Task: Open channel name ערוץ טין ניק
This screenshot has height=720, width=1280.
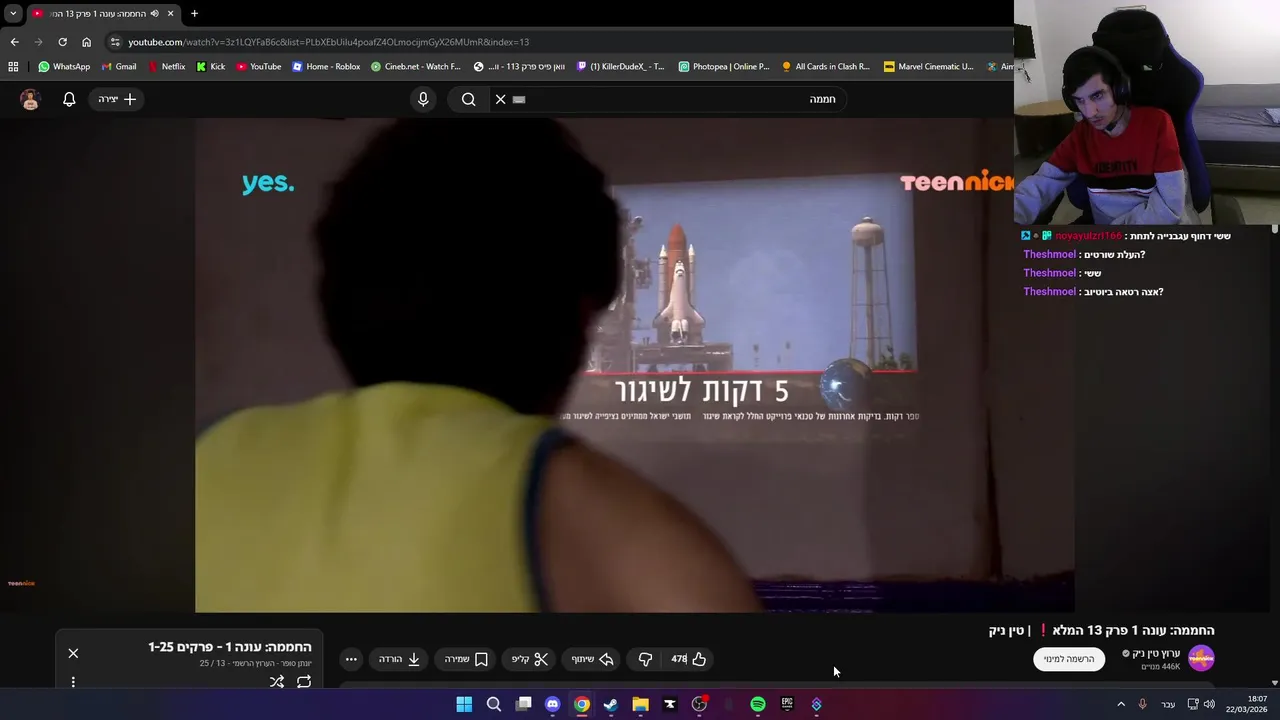Action: coord(1157,653)
